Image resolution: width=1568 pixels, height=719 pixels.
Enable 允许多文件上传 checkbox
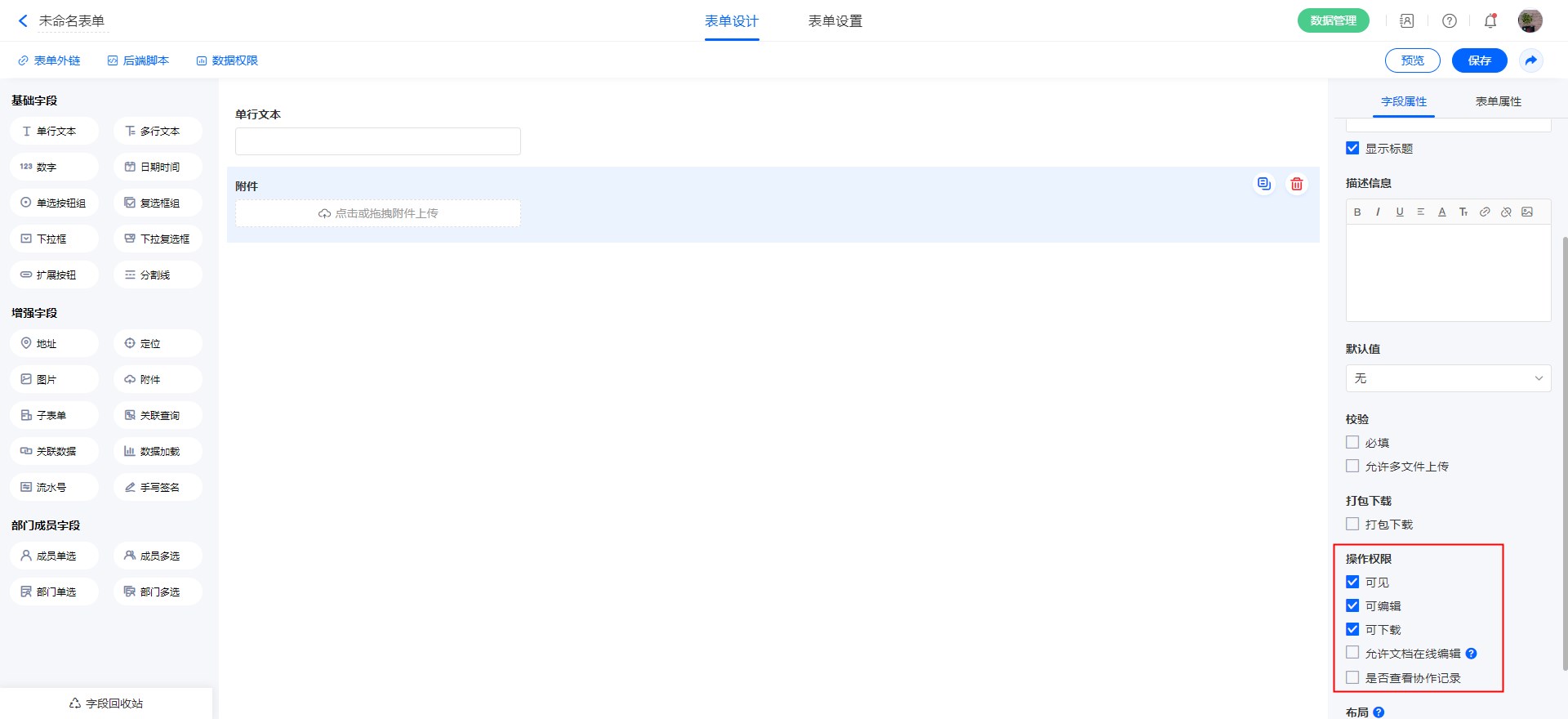[1352, 467]
